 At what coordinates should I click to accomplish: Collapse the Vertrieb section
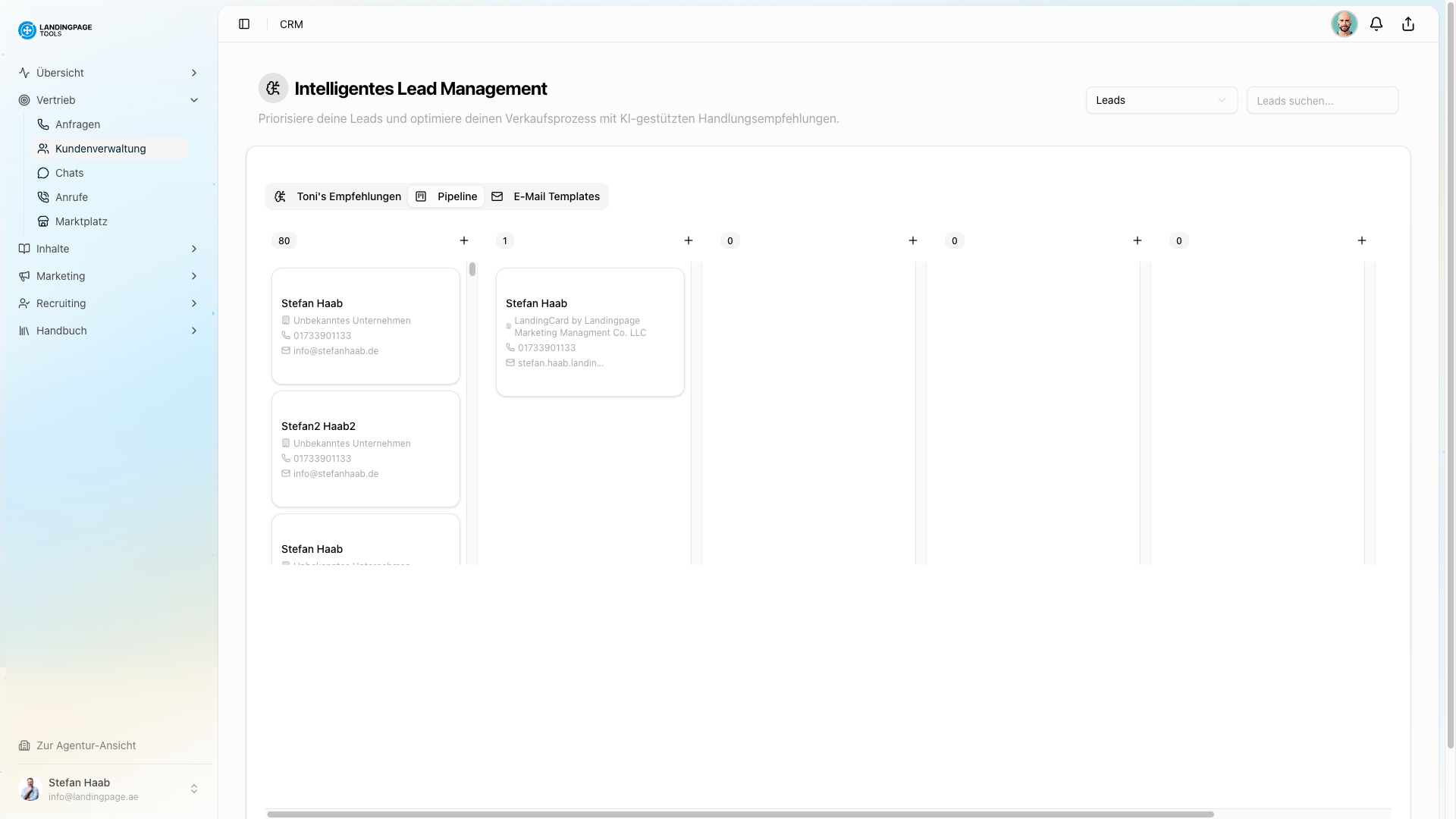[194, 100]
